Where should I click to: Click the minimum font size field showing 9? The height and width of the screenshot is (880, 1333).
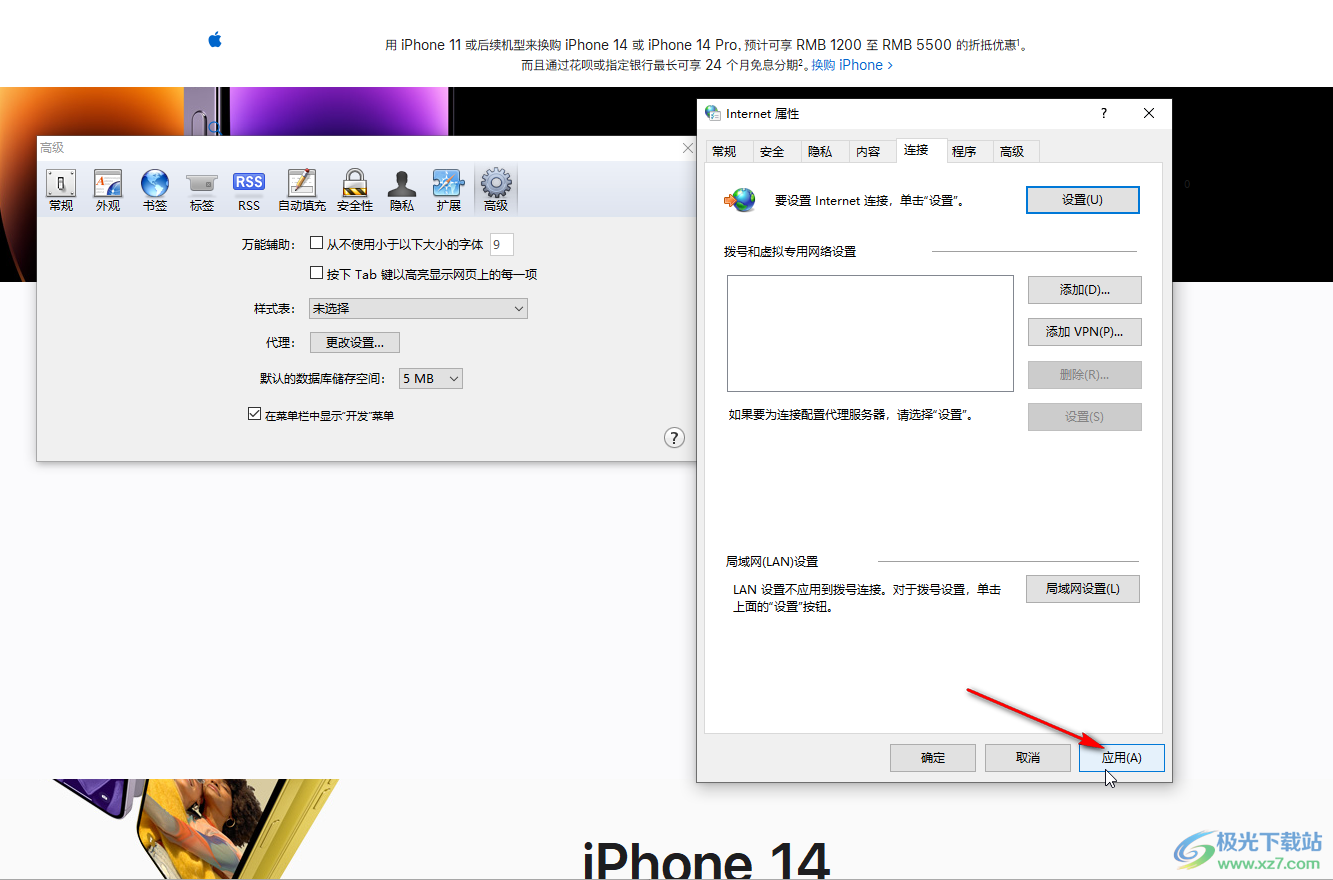501,244
